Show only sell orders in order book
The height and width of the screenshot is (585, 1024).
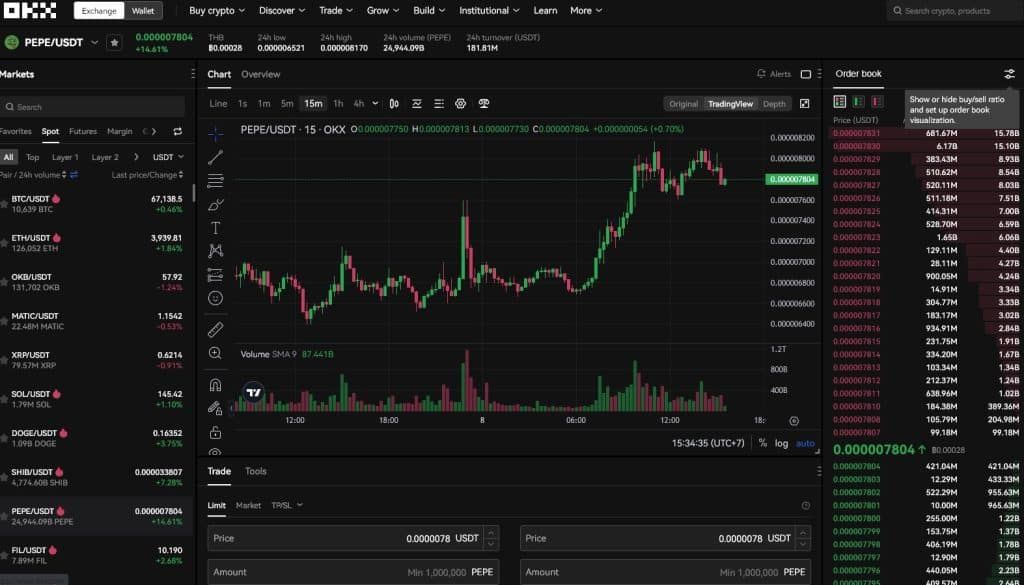coord(877,102)
